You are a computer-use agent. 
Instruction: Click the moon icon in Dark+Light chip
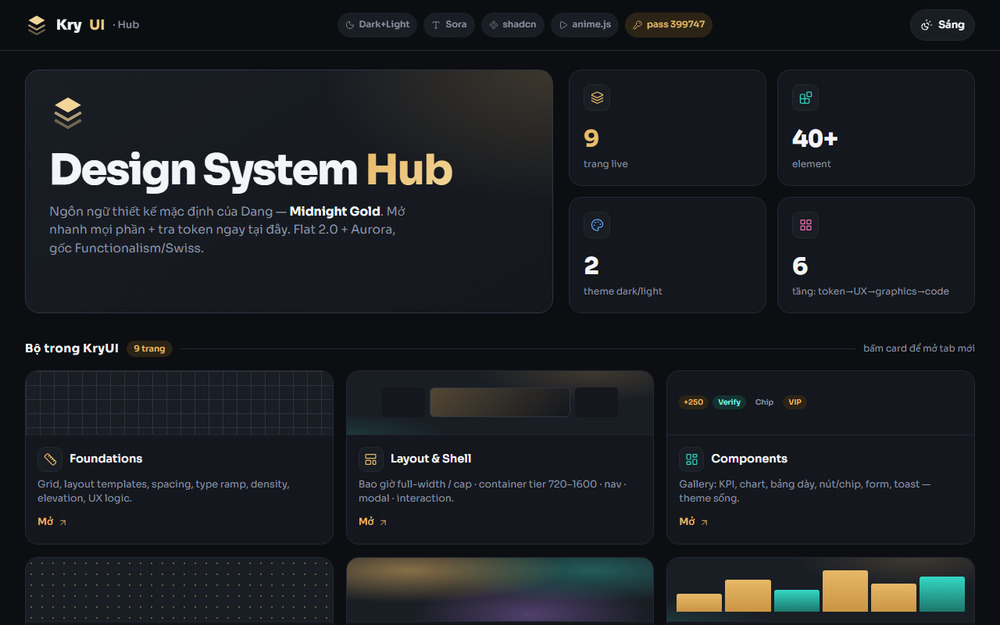click(349, 25)
